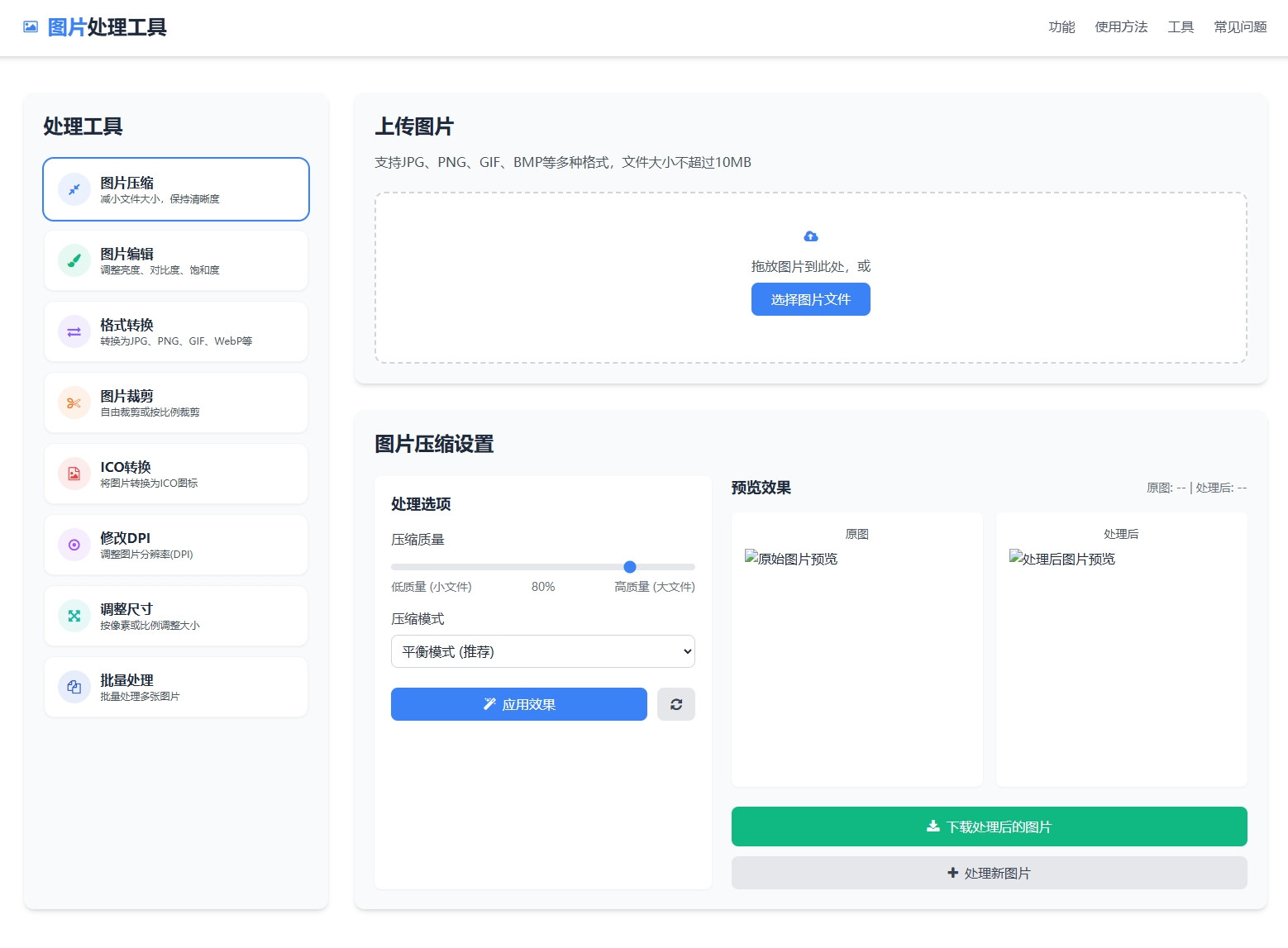Click the 处理新图片 button
The image size is (1288, 948).
coord(989,873)
